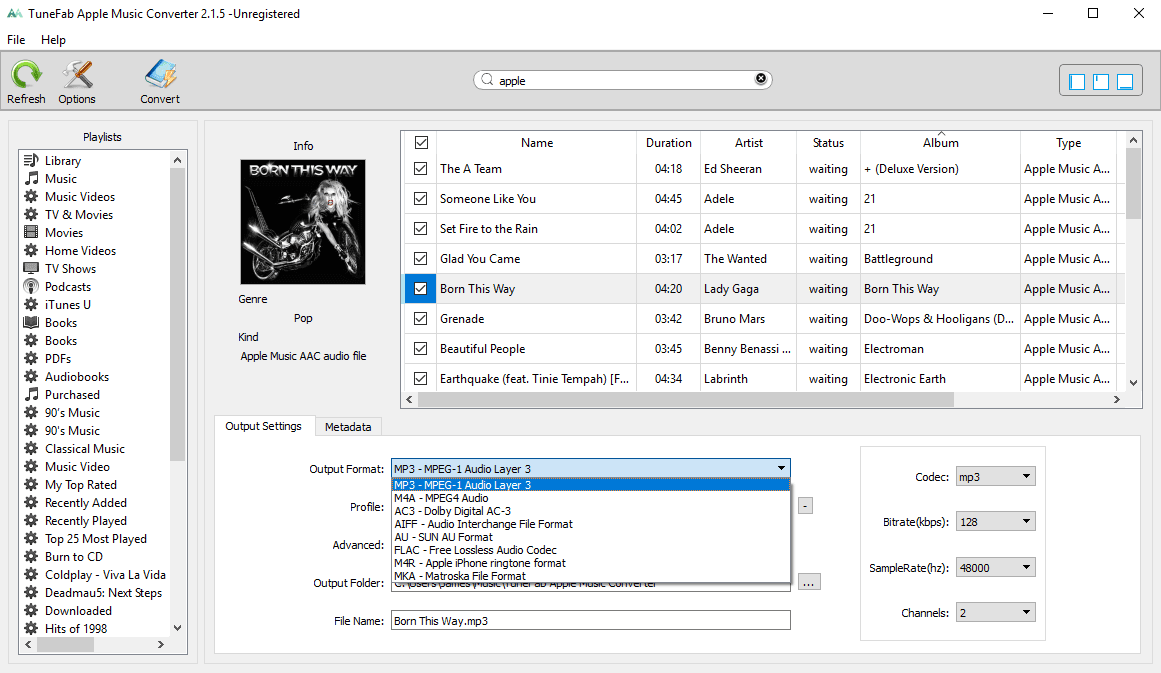Image resolution: width=1161 pixels, height=673 pixels.
Task: Open the Music playlist
Action: coord(61,178)
